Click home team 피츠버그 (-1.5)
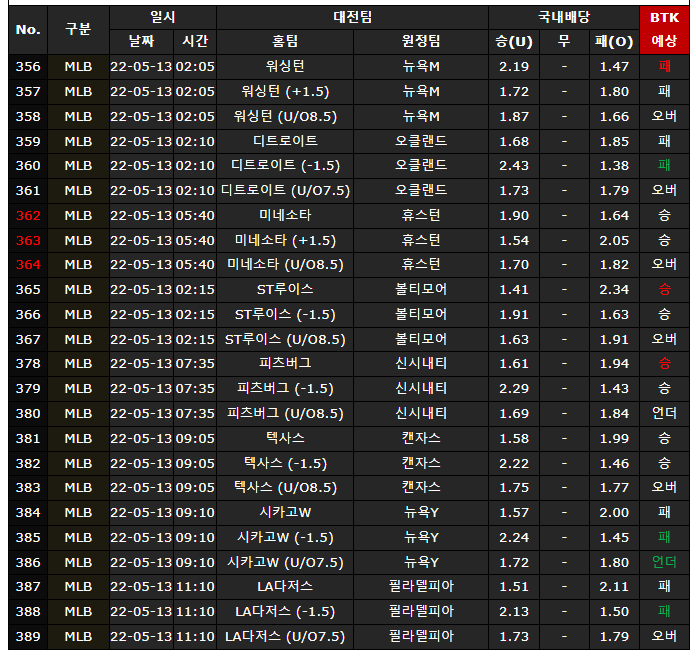This screenshot has height=656, width=696. pyautogui.click(x=285, y=389)
